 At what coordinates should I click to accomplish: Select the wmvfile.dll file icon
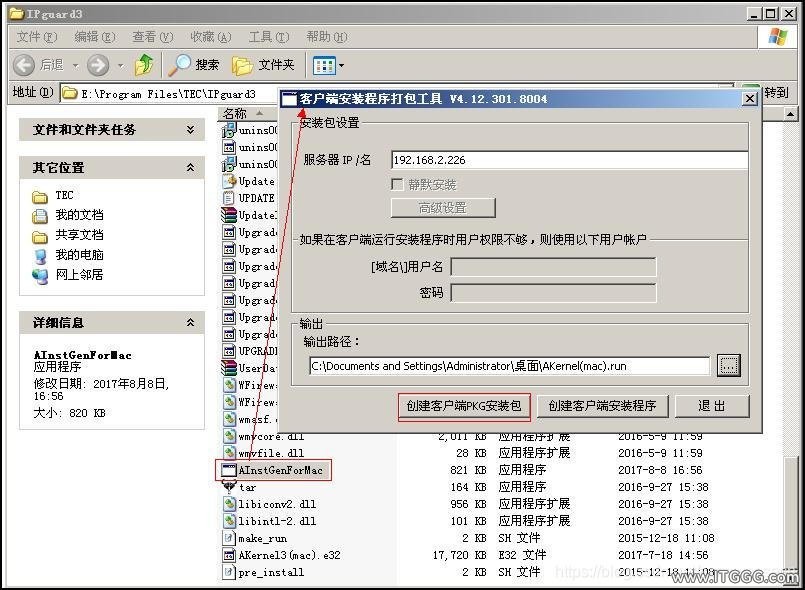pos(229,453)
